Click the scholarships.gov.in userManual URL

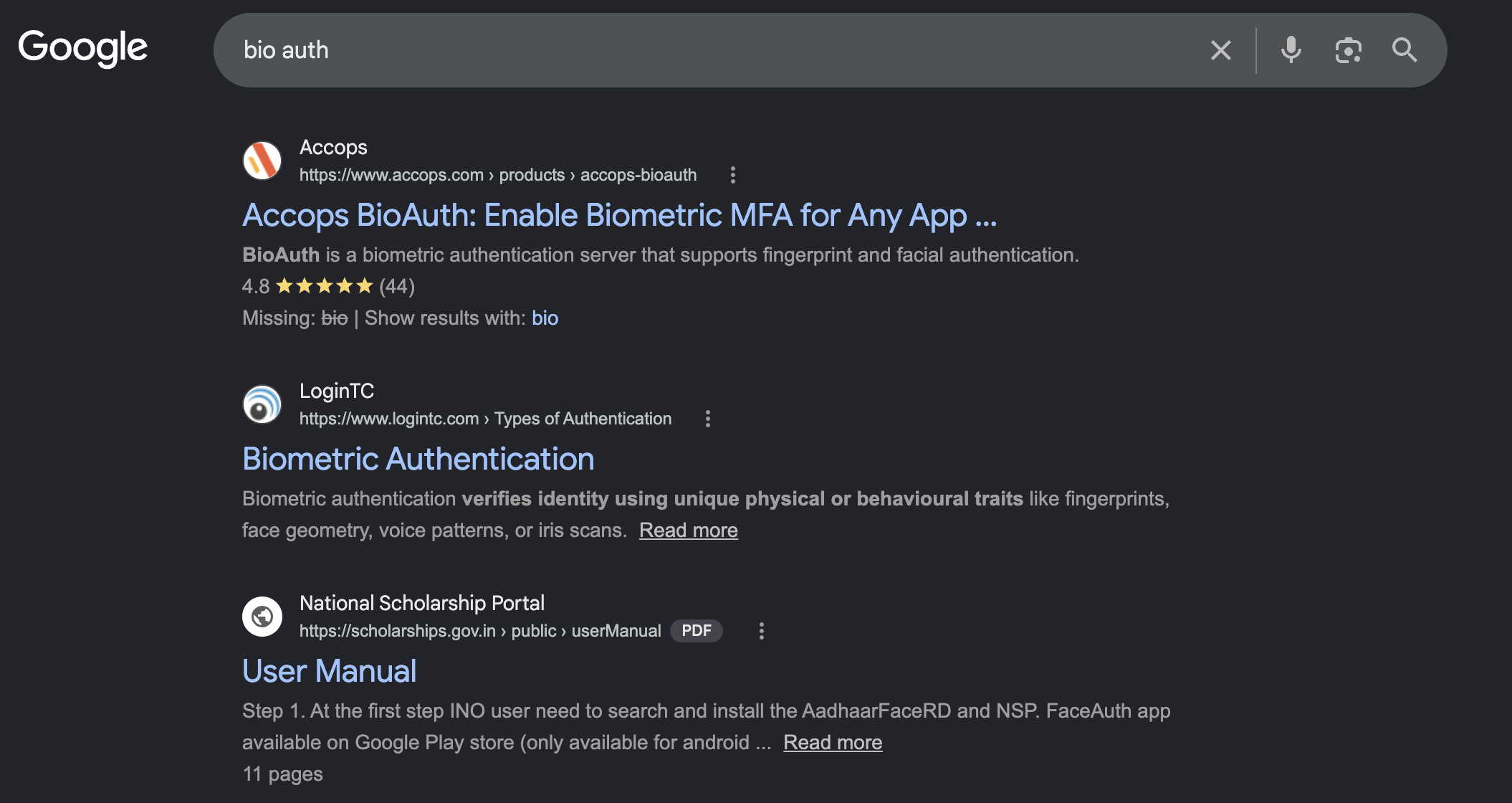coord(480,631)
